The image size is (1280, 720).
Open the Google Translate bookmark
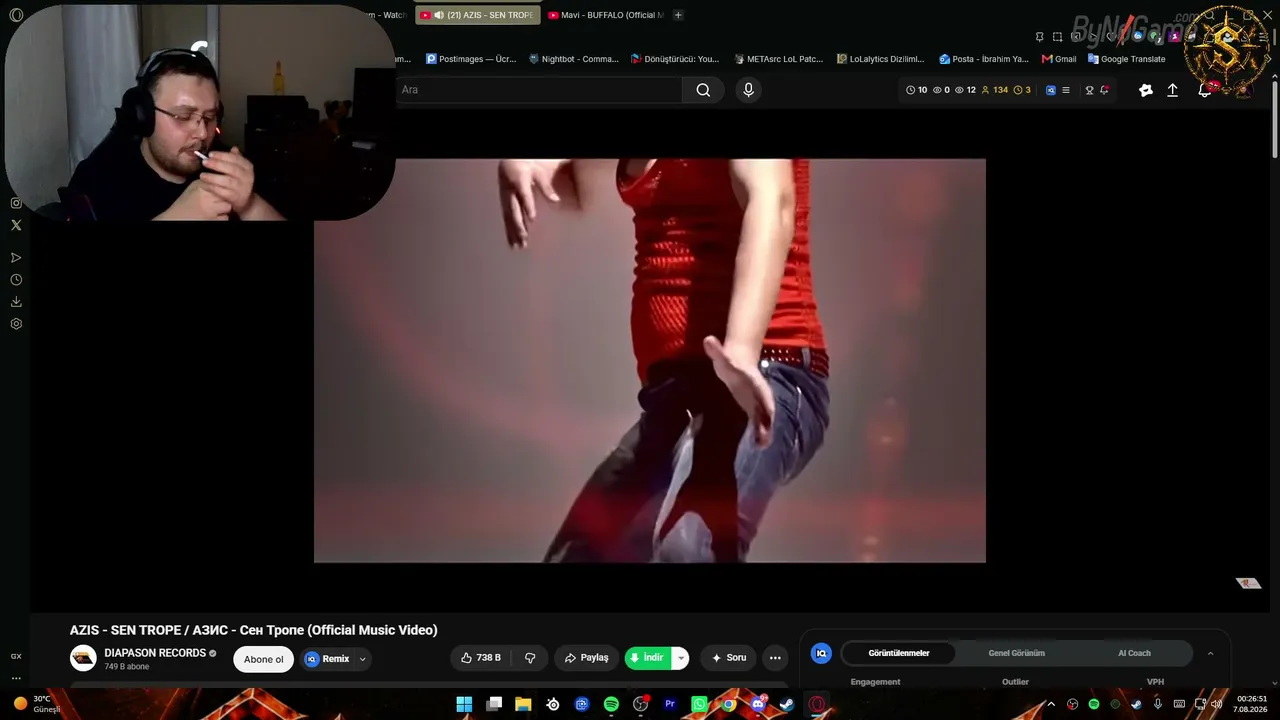[1127, 59]
